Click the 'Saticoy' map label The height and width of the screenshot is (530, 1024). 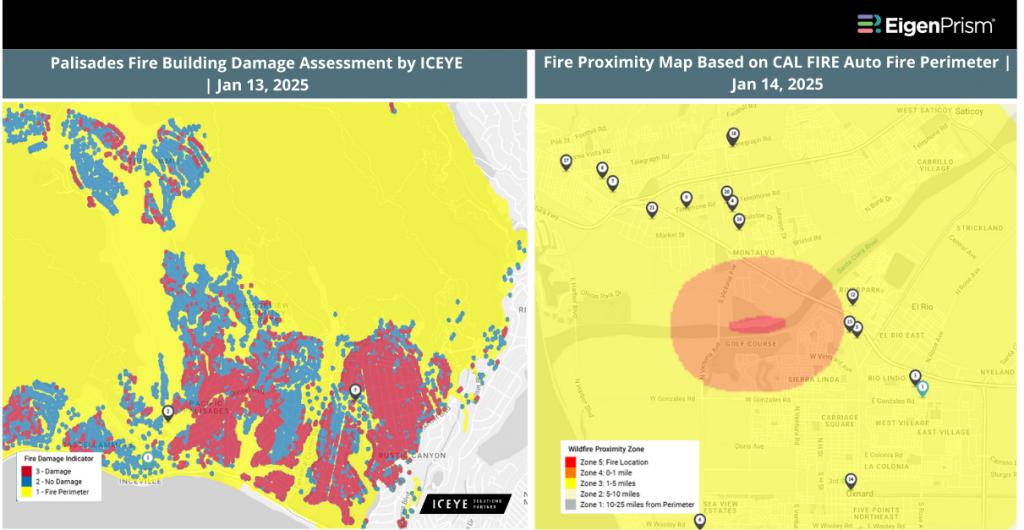click(969, 112)
